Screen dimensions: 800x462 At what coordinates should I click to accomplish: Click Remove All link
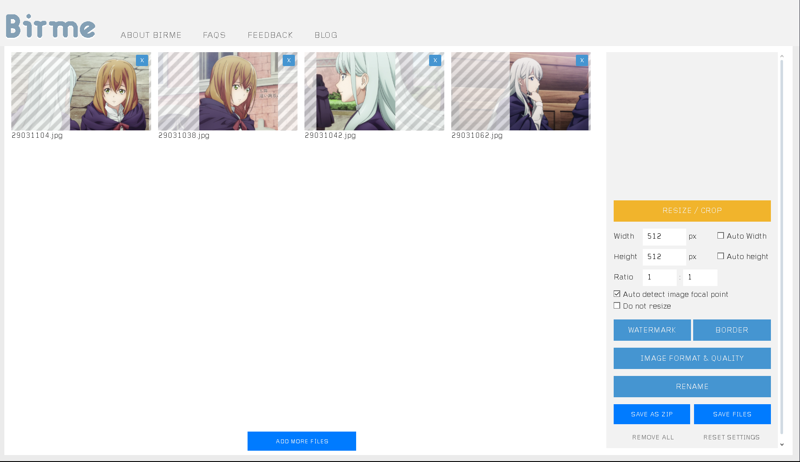653,438
